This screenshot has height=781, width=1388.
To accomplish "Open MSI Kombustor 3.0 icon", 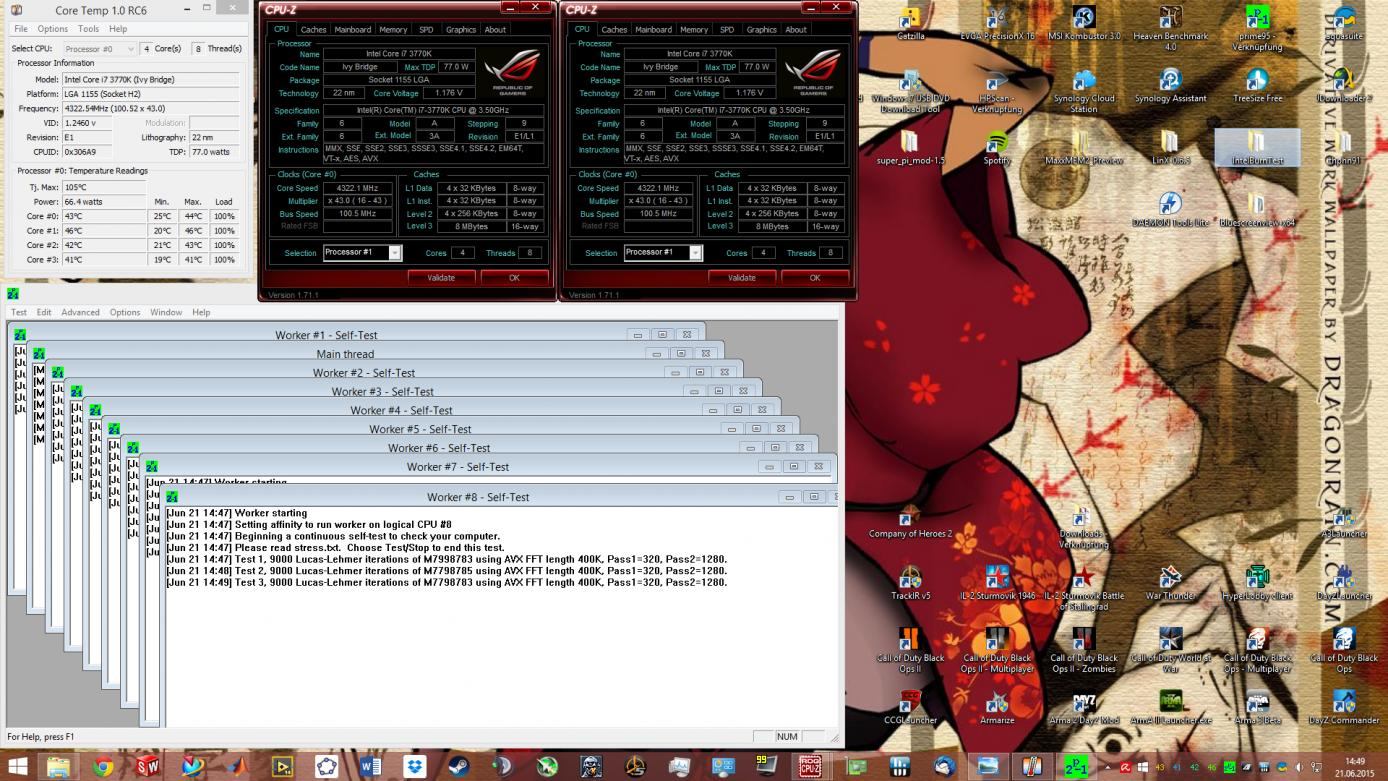I will 1084,24.
